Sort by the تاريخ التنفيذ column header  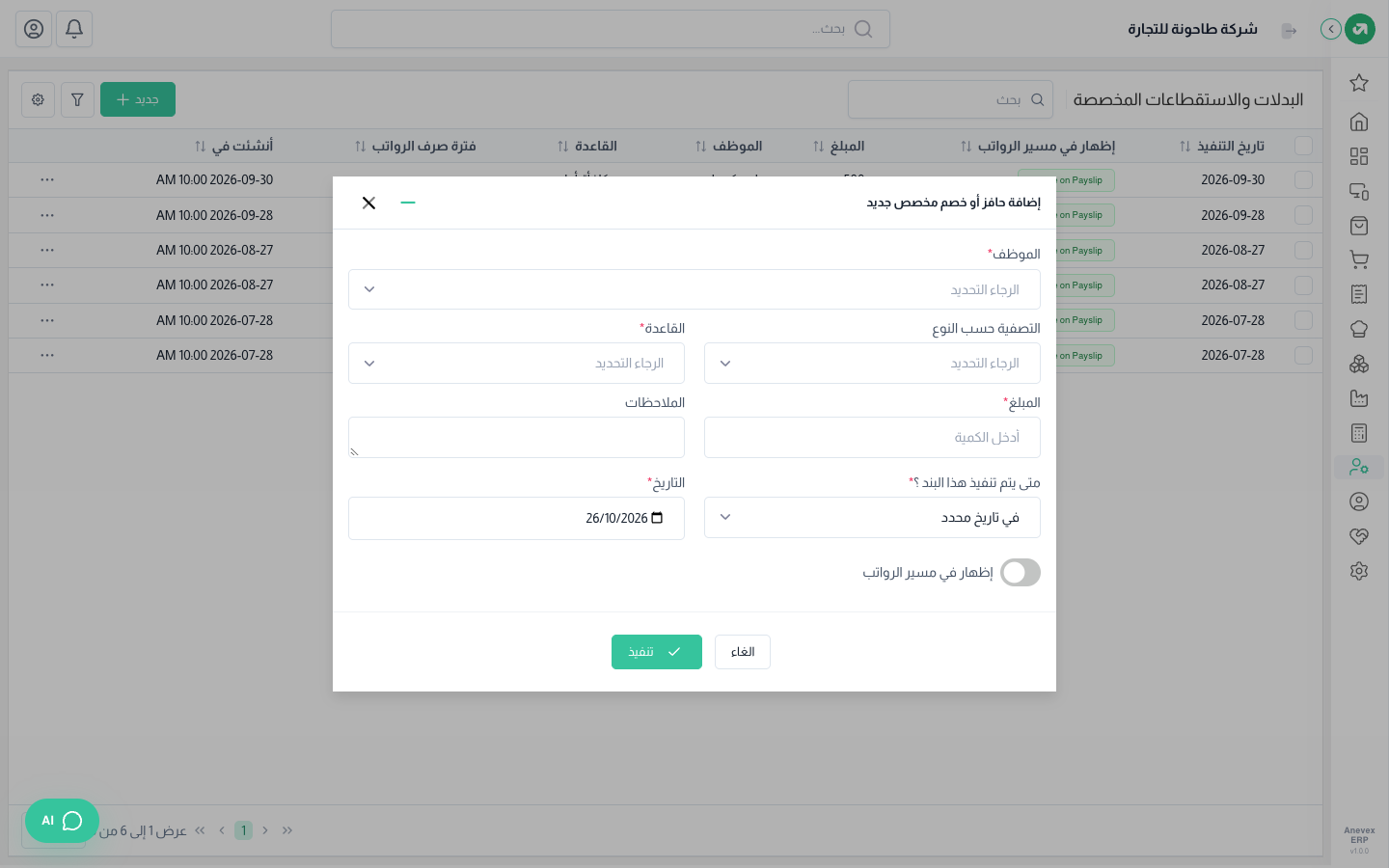tap(1221, 146)
